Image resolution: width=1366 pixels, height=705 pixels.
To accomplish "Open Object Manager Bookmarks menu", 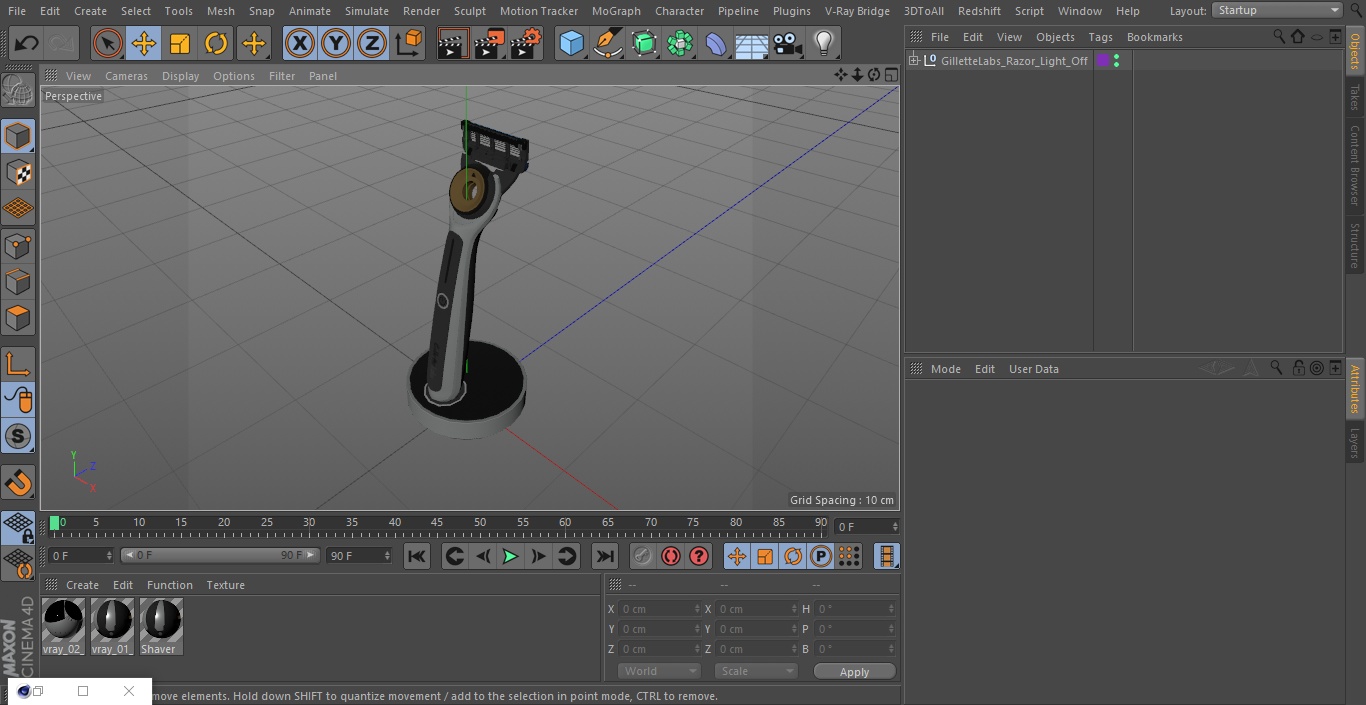I will 1154,37.
